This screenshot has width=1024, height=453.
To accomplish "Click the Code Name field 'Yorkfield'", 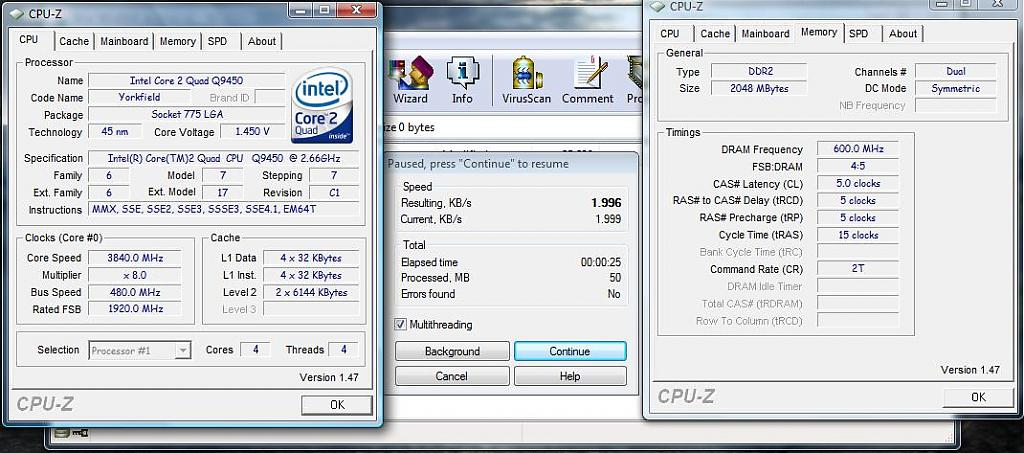I will [x=139, y=98].
